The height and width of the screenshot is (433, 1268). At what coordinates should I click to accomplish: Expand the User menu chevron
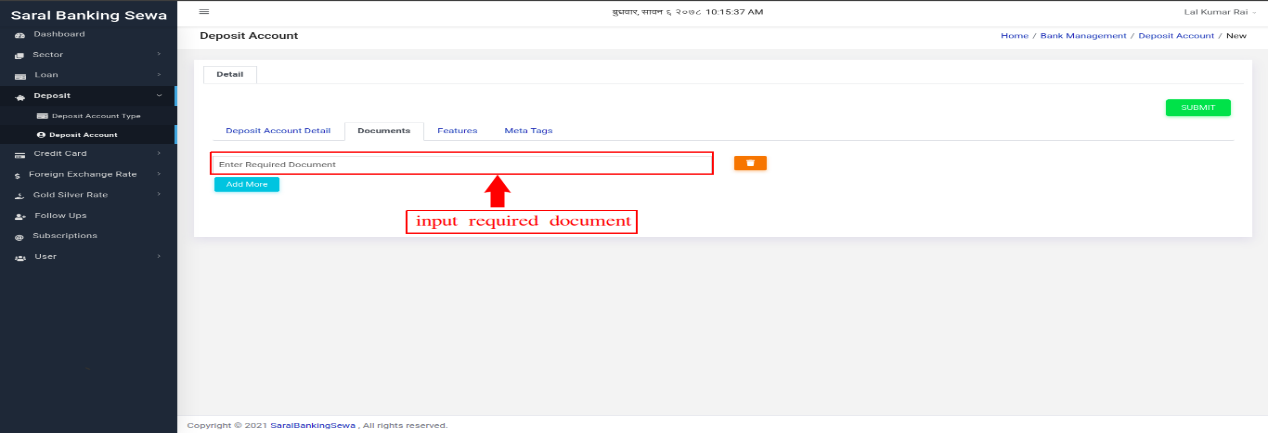(x=159, y=257)
